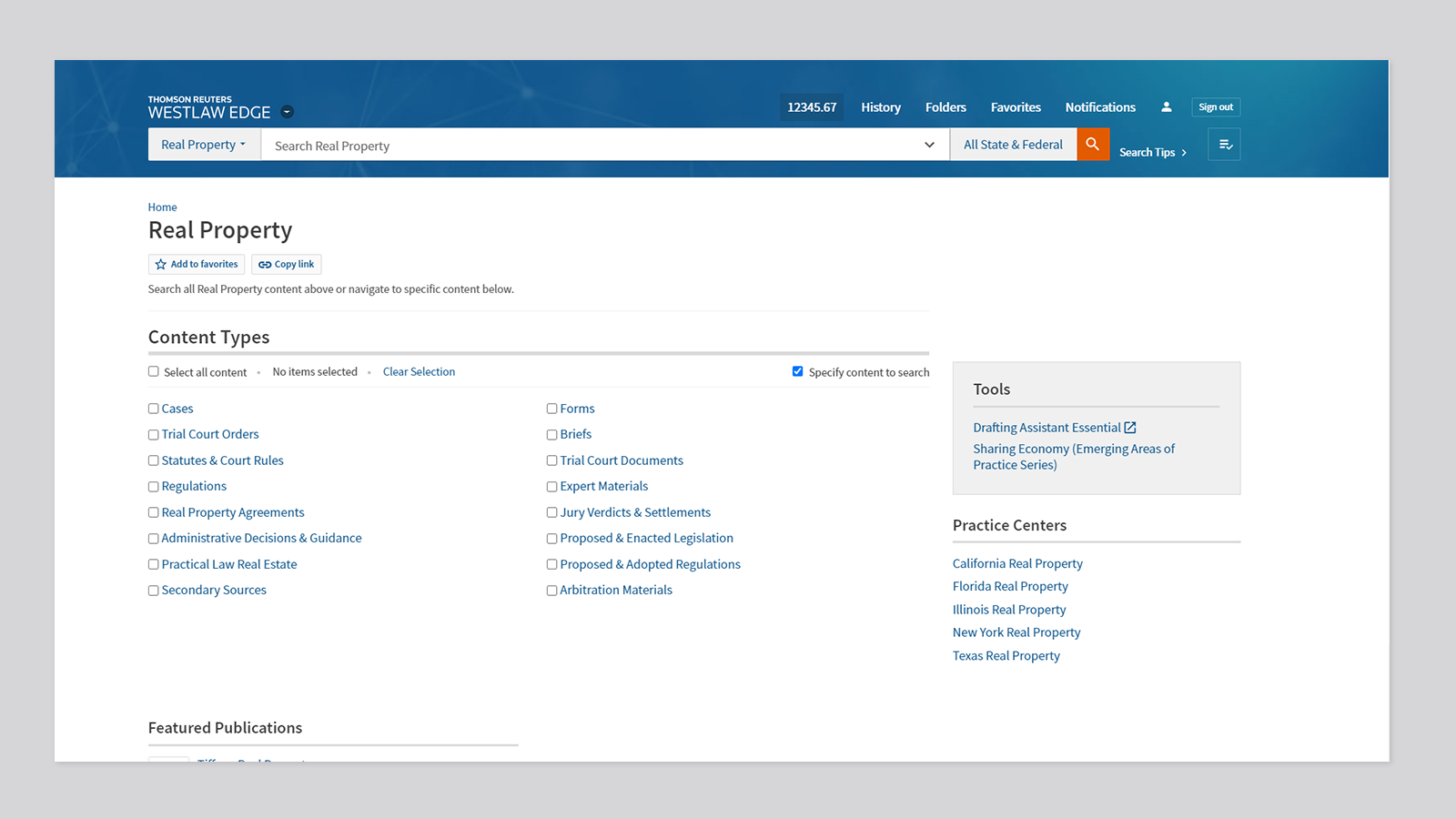
Task: Click the Sign out button
Action: (1215, 107)
